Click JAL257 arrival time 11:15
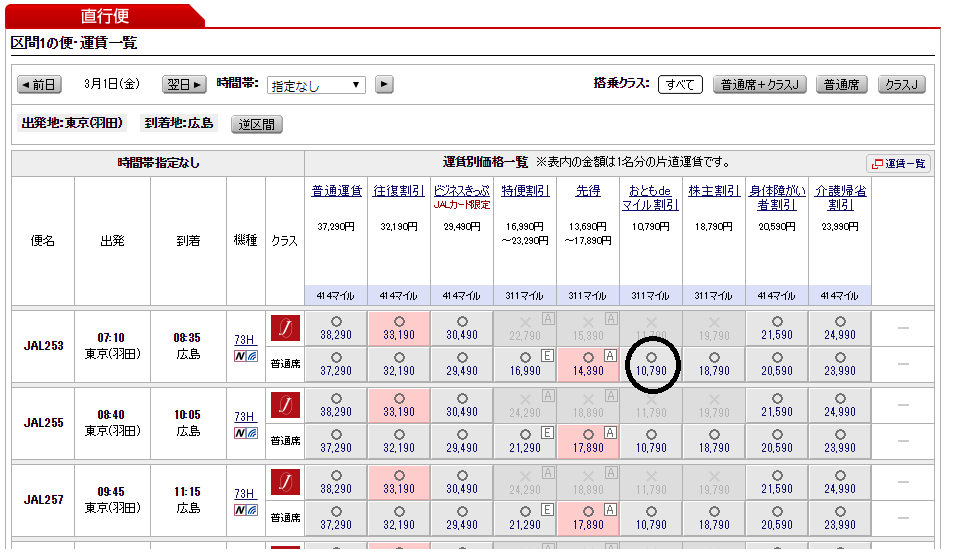Viewport: 953px width, 560px height. tap(187, 492)
